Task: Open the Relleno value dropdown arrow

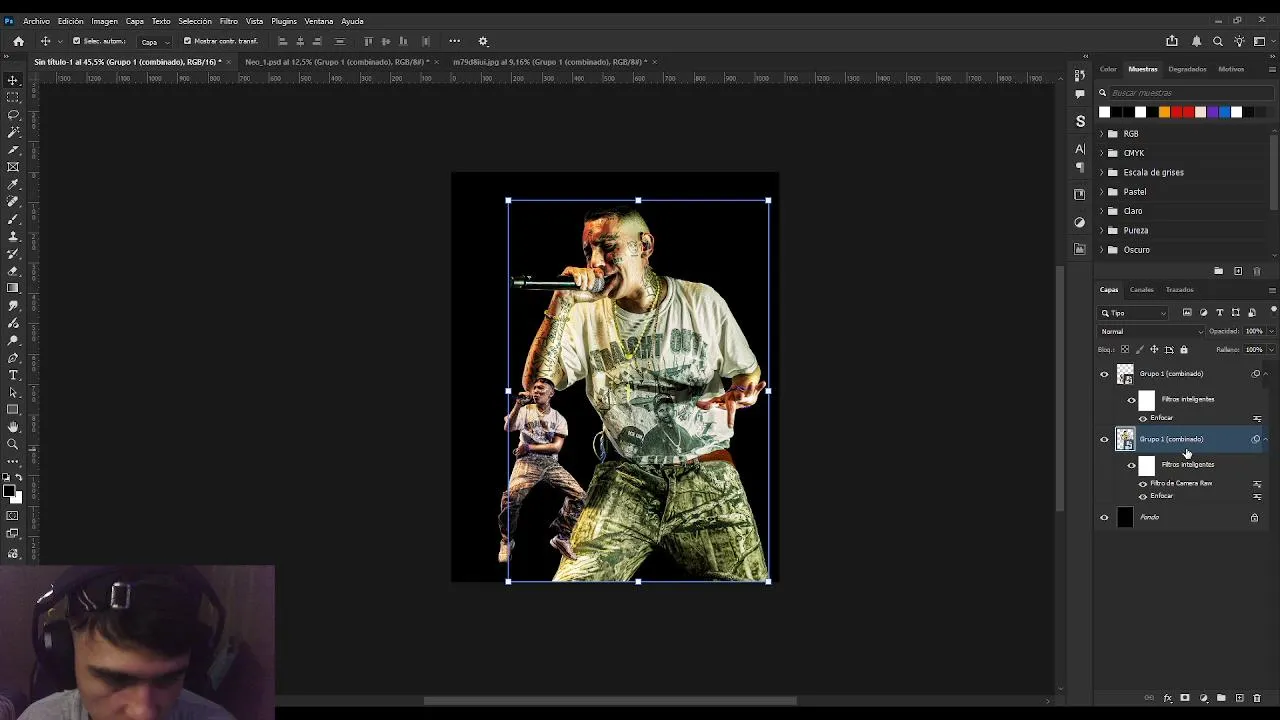Action: [x=1271, y=350]
